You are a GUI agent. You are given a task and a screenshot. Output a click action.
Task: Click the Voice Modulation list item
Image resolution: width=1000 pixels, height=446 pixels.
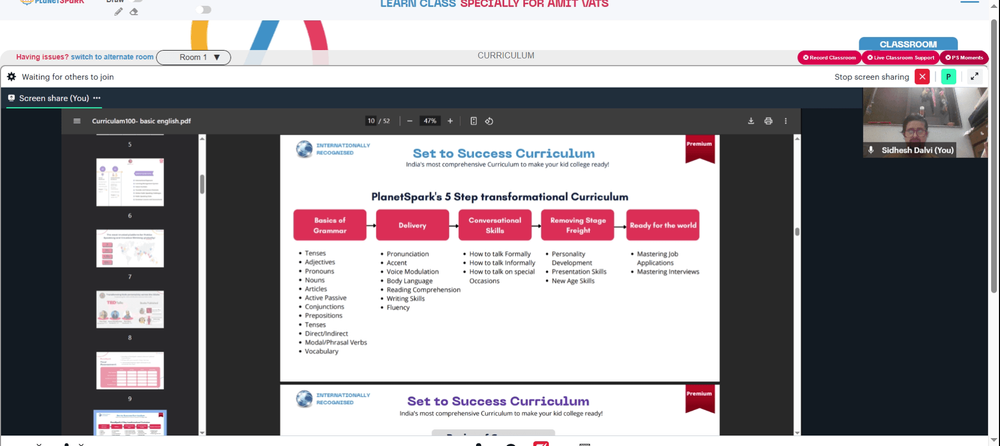tap(413, 272)
